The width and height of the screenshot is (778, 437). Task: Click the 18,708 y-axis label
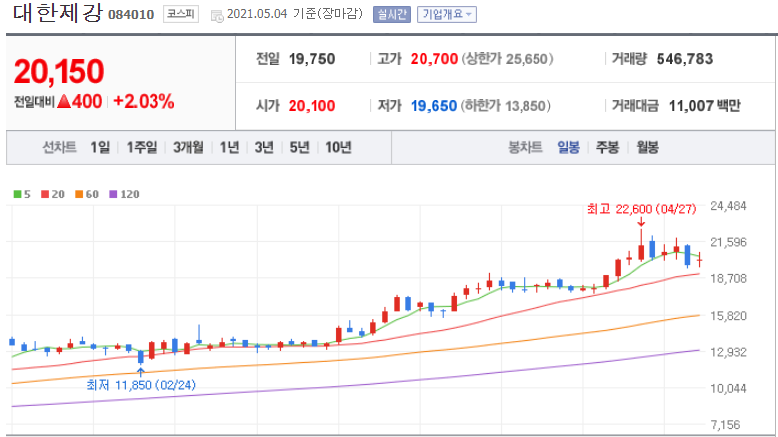point(728,278)
